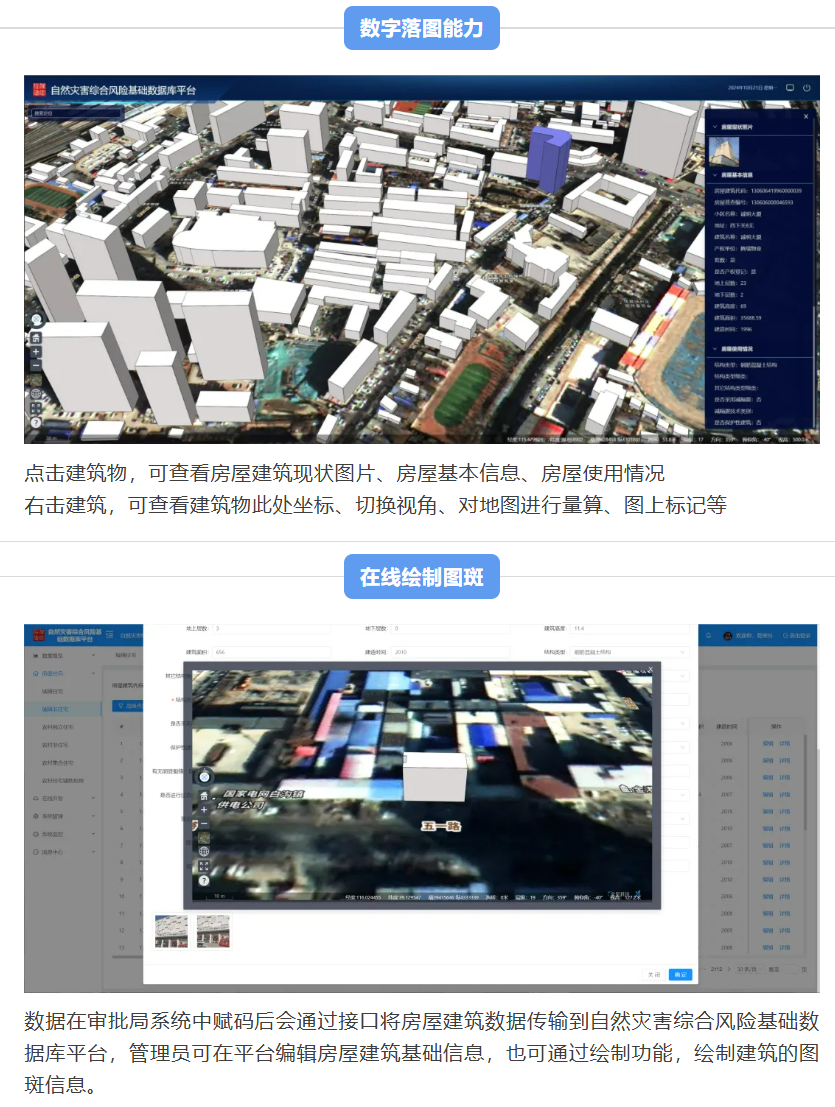Click the monitor icon in top platform header

790,88
